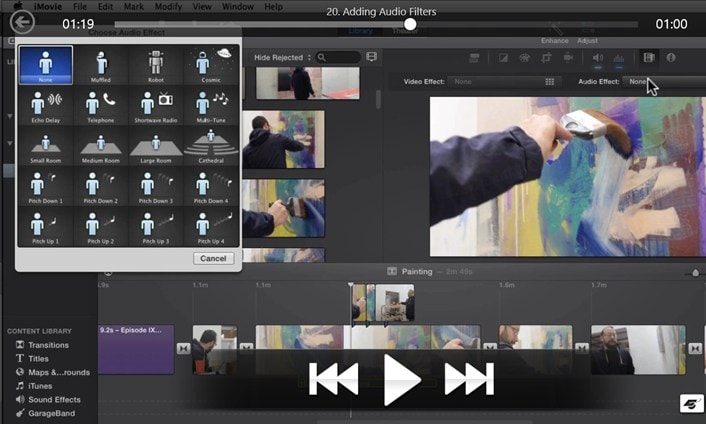
Task: Open the View menu
Action: 202,7
